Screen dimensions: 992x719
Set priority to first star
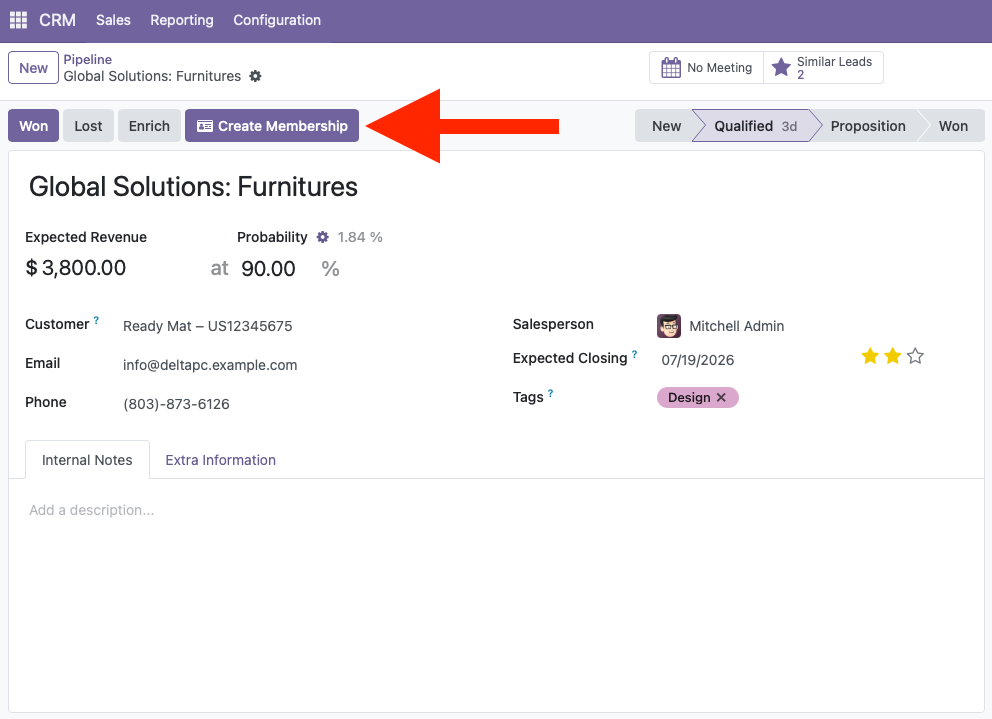pyautogui.click(x=870, y=356)
